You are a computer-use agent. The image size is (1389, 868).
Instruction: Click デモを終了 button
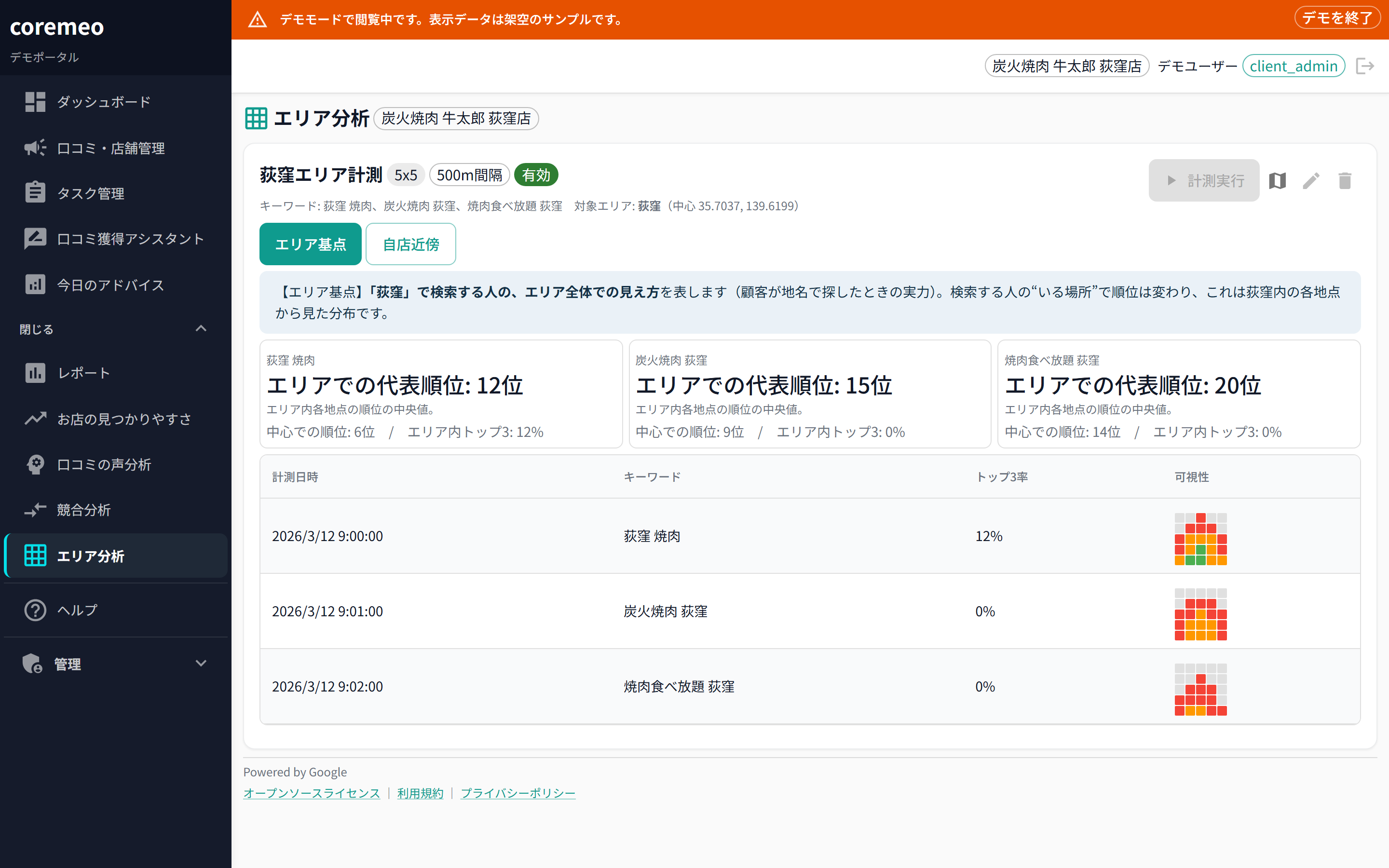pyautogui.click(x=1337, y=18)
